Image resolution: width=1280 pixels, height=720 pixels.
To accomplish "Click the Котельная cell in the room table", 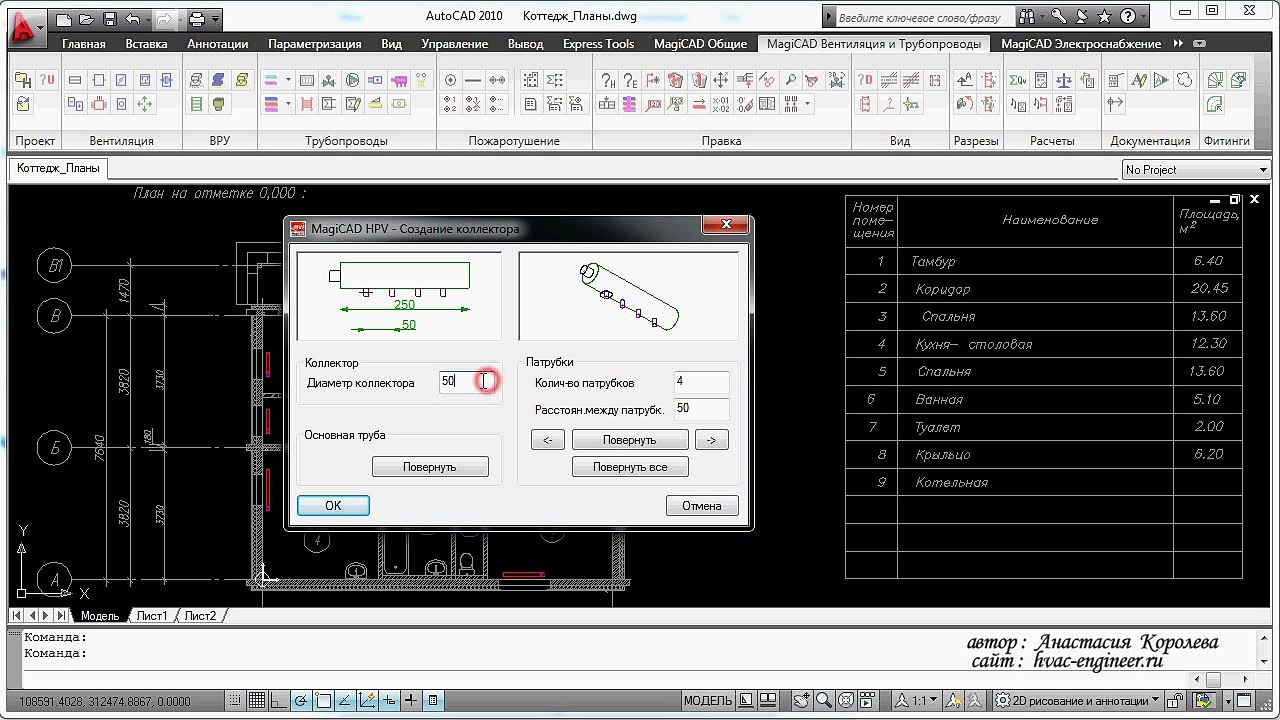I will coord(1035,483).
